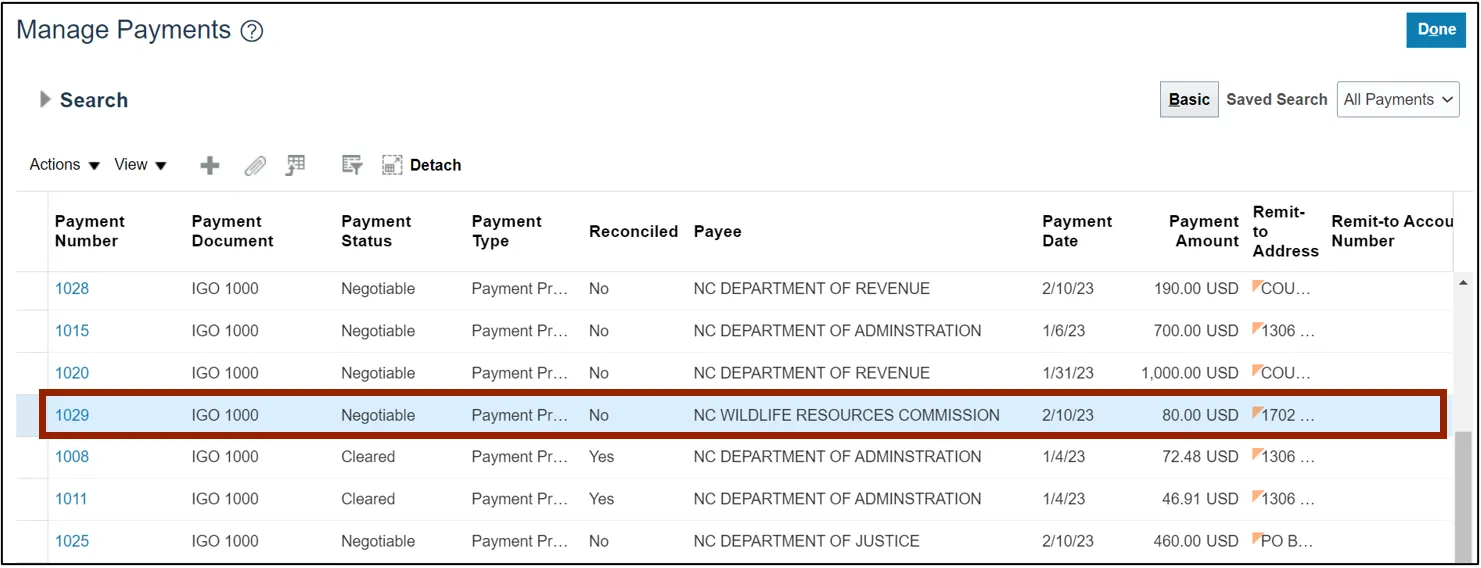Viewport: 1481px width, 568px height.
Task: Click the vertical scrollbar thumb of the table
Action: point(1463,496)
